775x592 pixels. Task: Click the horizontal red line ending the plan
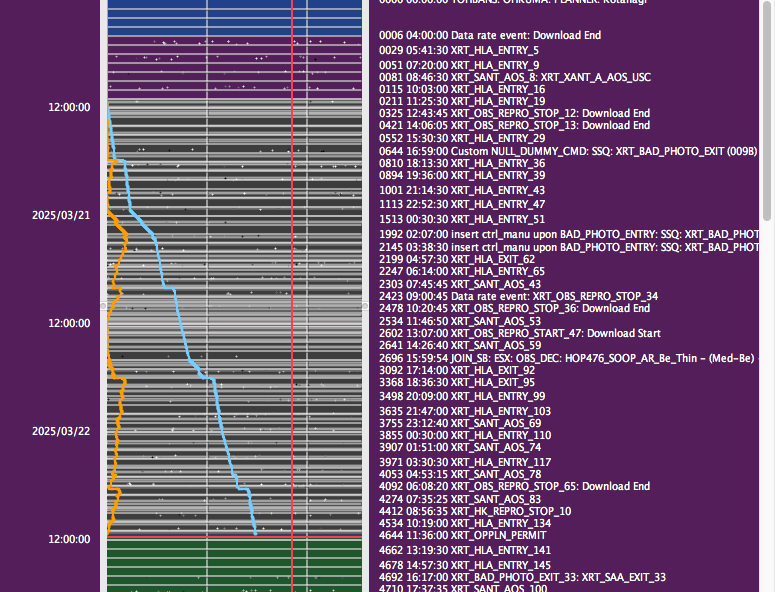tap(234, 537)
